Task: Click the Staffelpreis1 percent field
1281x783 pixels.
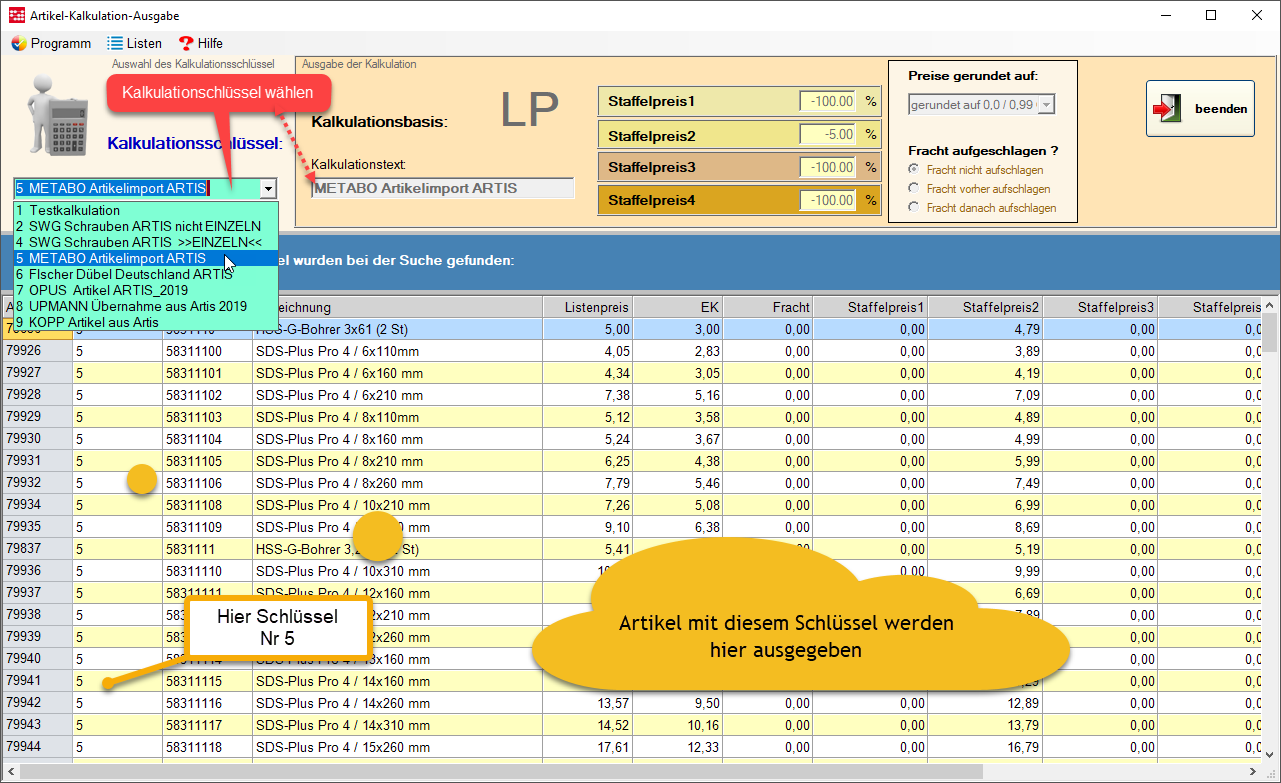Action: [828, 101]
